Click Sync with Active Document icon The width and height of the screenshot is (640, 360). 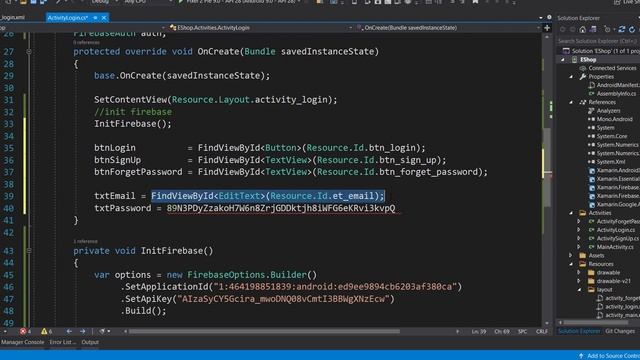[622, 29]
